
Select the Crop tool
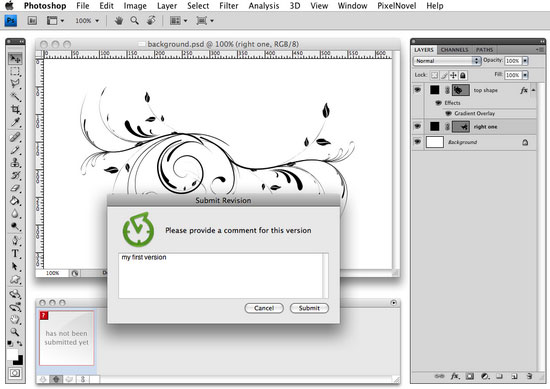coord(15,109)
